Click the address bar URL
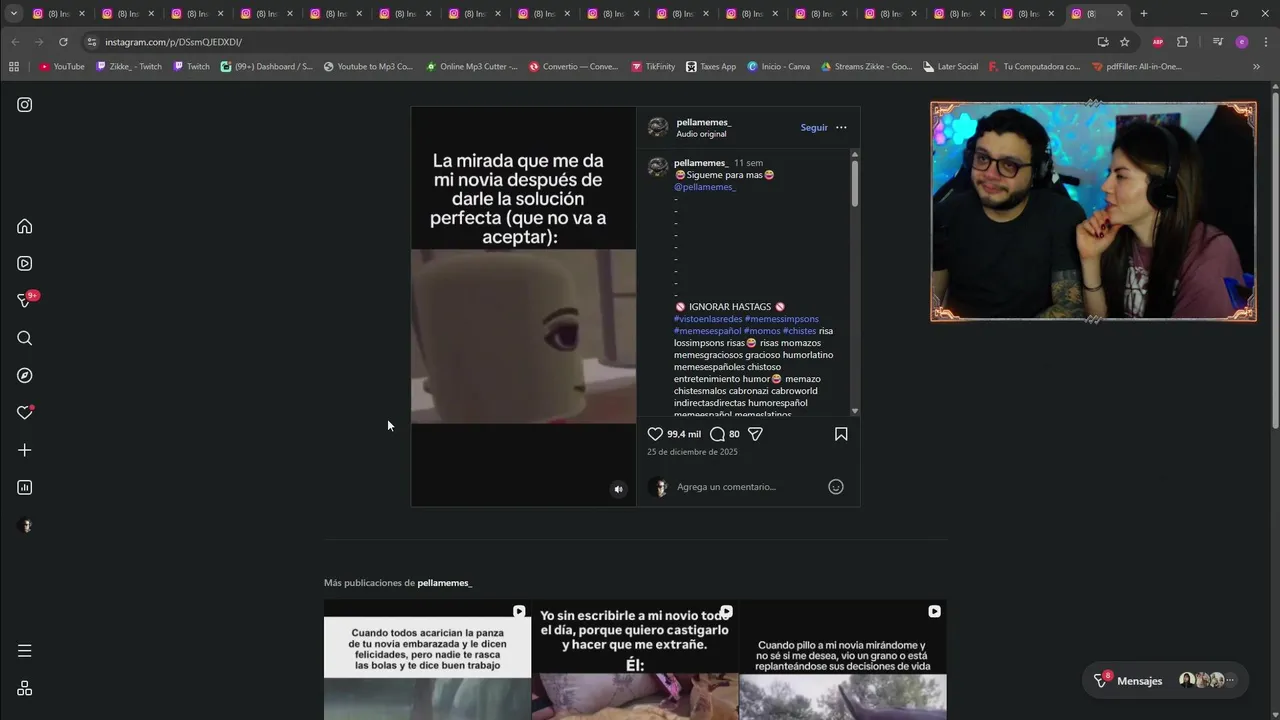This screenshot has height=720, width=1280. tap(173, 42)
